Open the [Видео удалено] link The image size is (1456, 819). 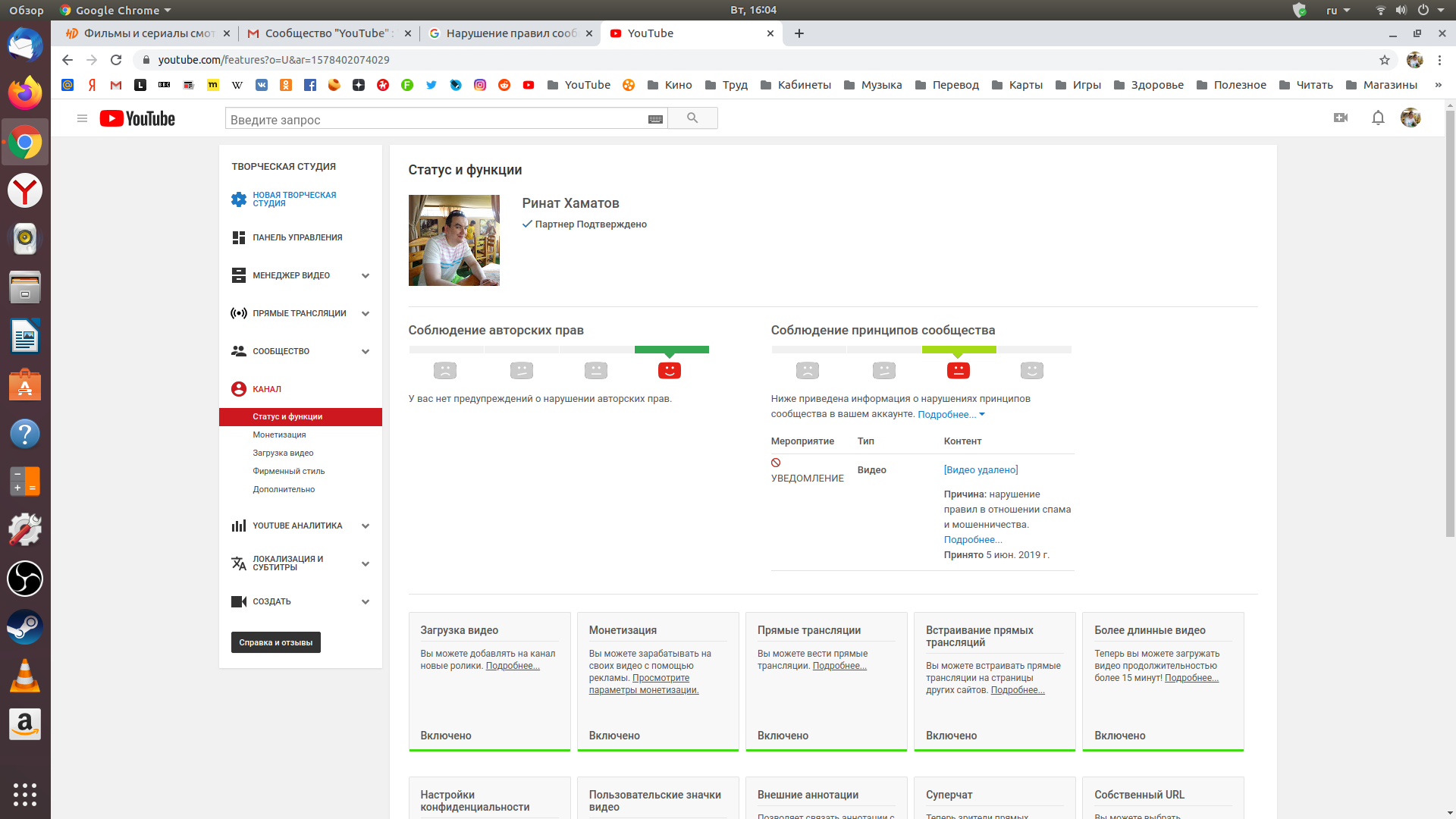click(x=980, y=469)
